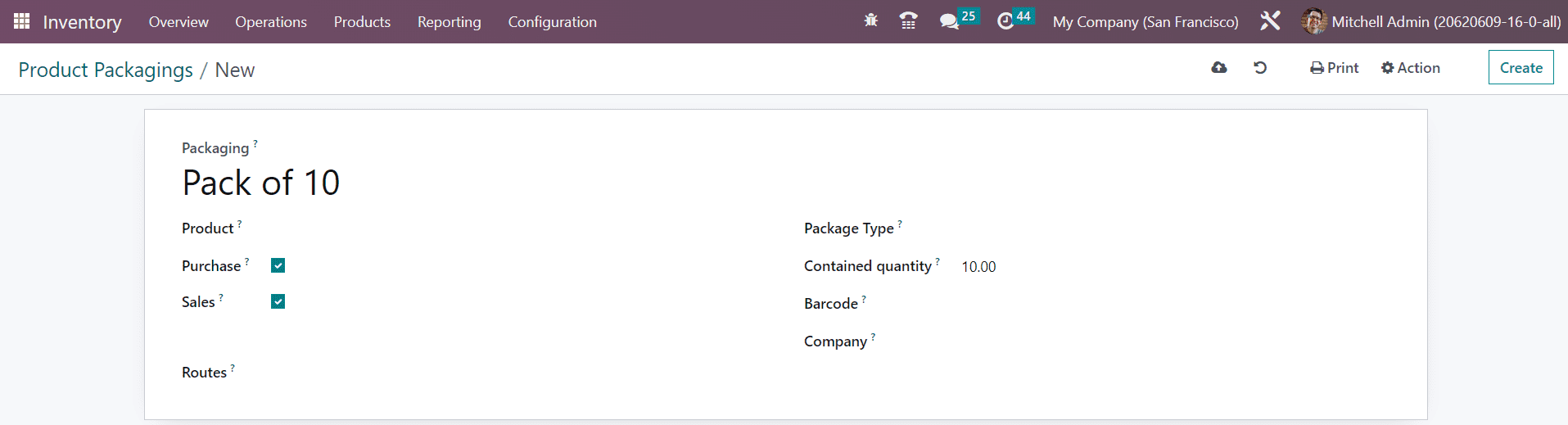Open the Print dropdown
This screenshot has width=1568, height=425.
pyautogui.click(x=1334, y=68)
